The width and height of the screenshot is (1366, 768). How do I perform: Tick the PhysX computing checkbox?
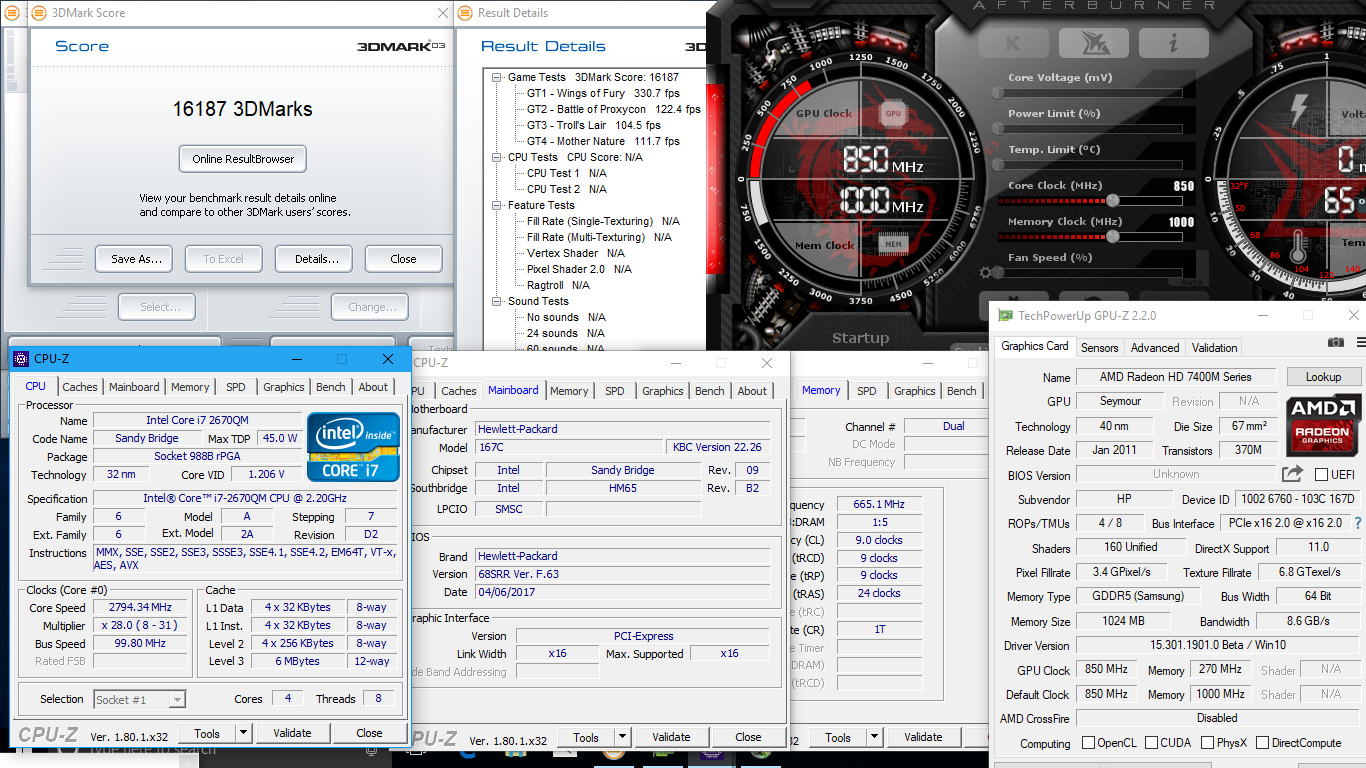point(1208,743)
